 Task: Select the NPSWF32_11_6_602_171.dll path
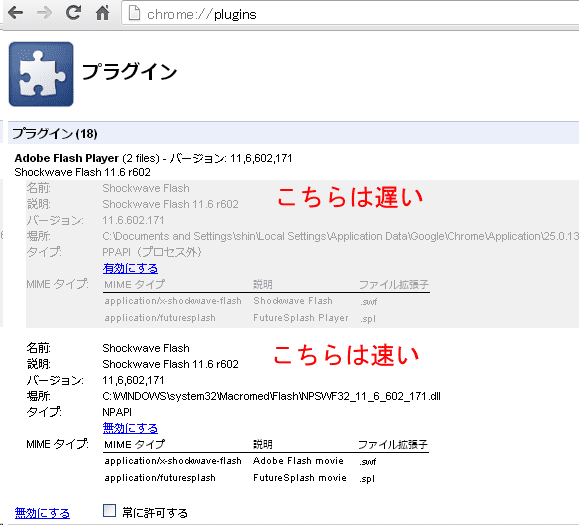pyautogui.click(x=271, y=396)
